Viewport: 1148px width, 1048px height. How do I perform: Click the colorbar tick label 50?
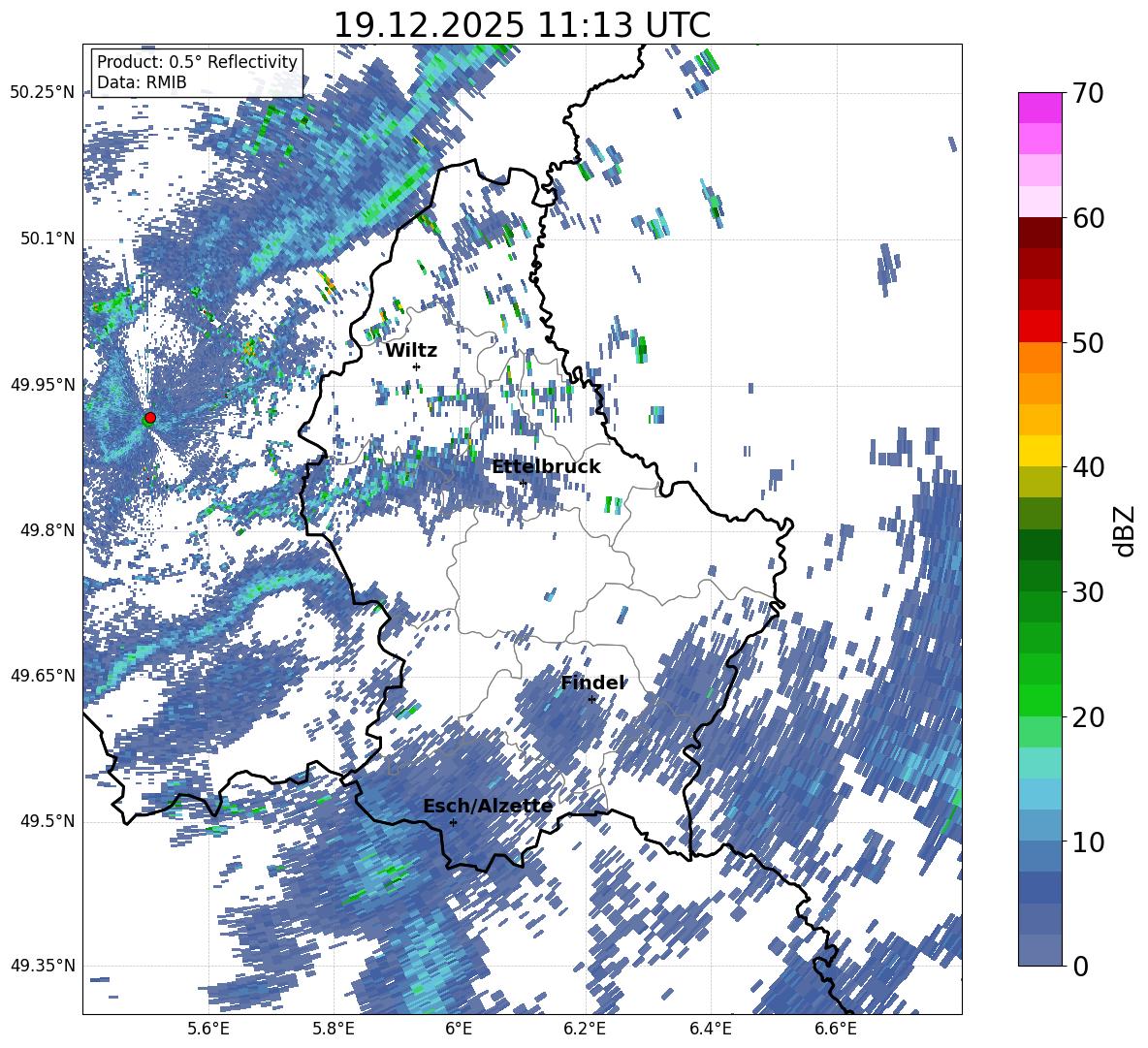(1088, 343)
